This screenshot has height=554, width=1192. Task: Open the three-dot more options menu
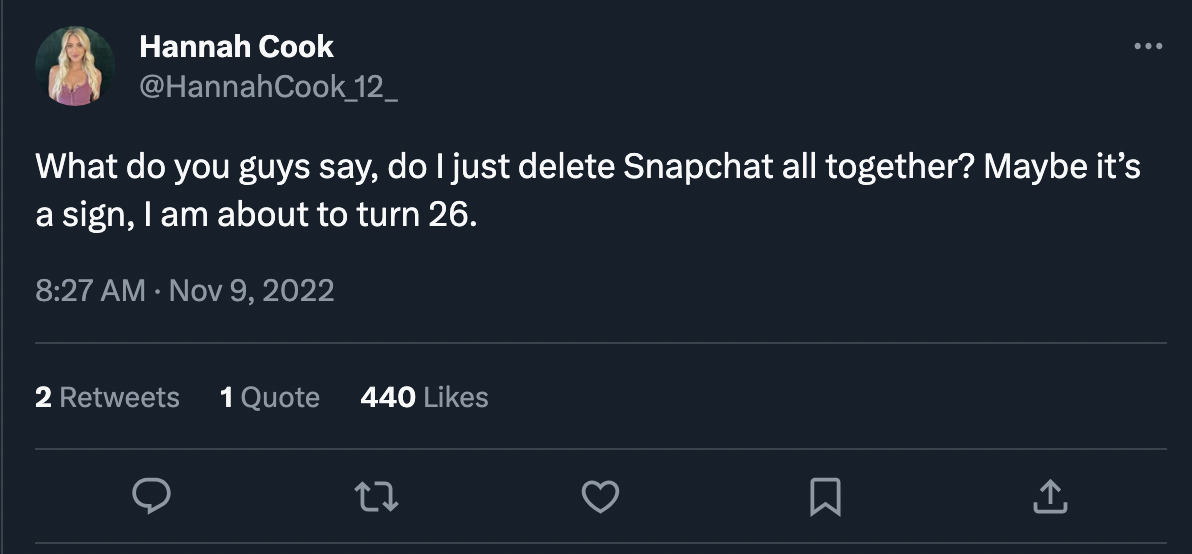[x=1148, y=46]
